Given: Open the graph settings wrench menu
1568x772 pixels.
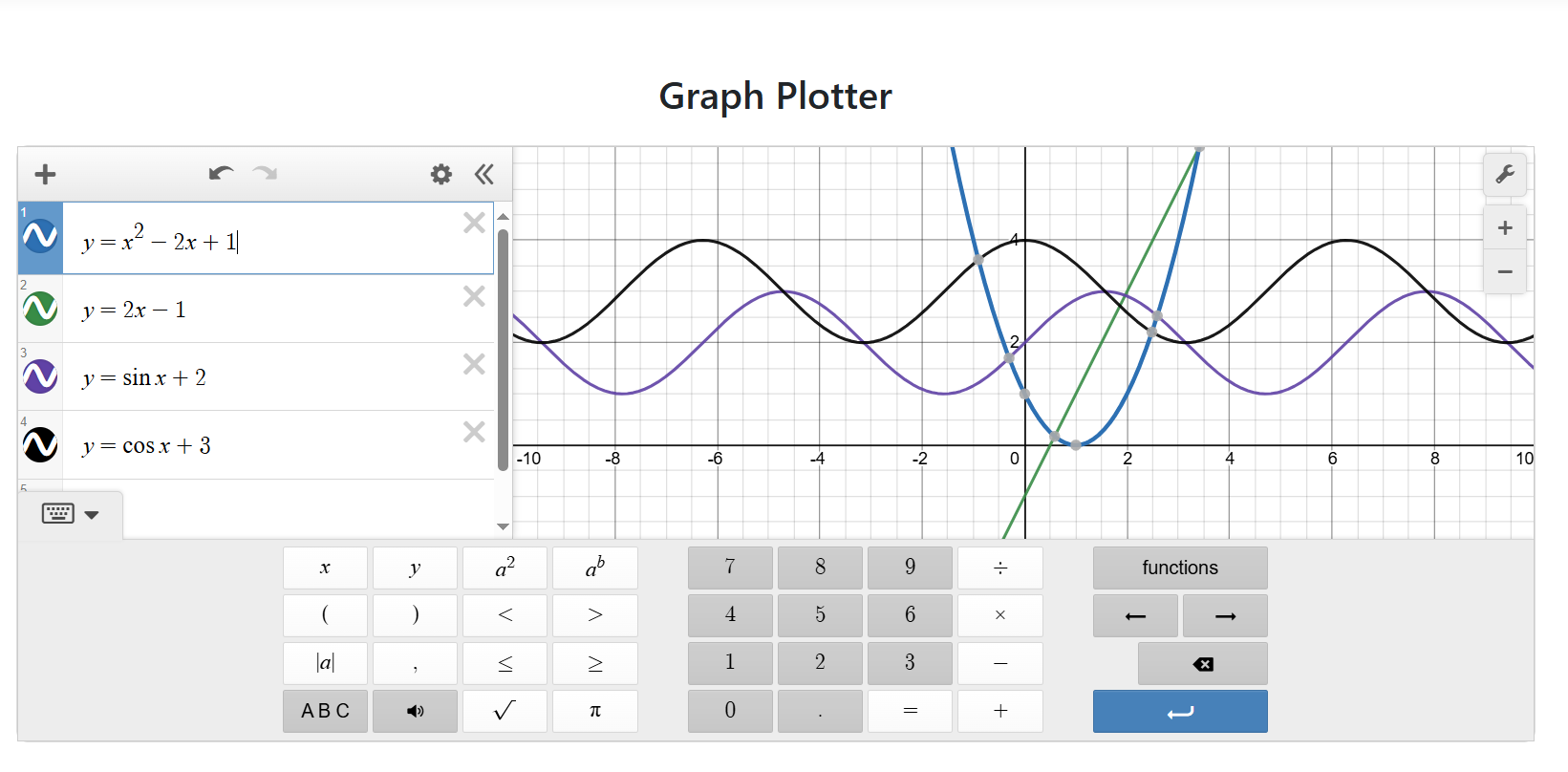Looking at the screenshot, I should (1505, 174).
